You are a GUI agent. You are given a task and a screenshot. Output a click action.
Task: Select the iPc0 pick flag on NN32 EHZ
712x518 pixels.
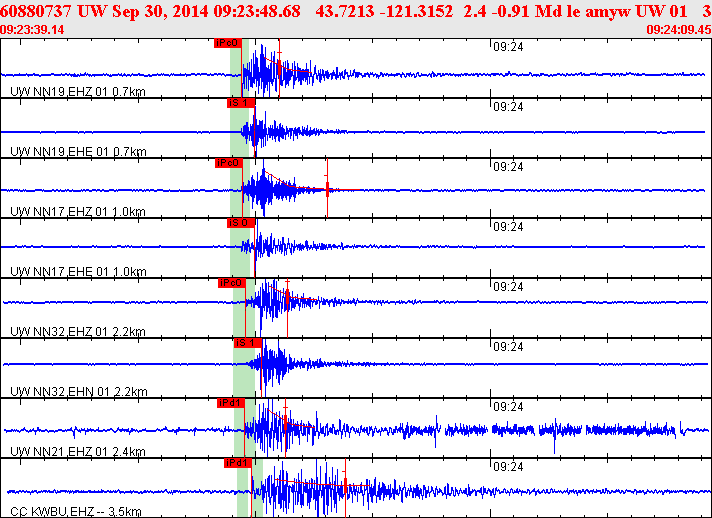point(232,283)
